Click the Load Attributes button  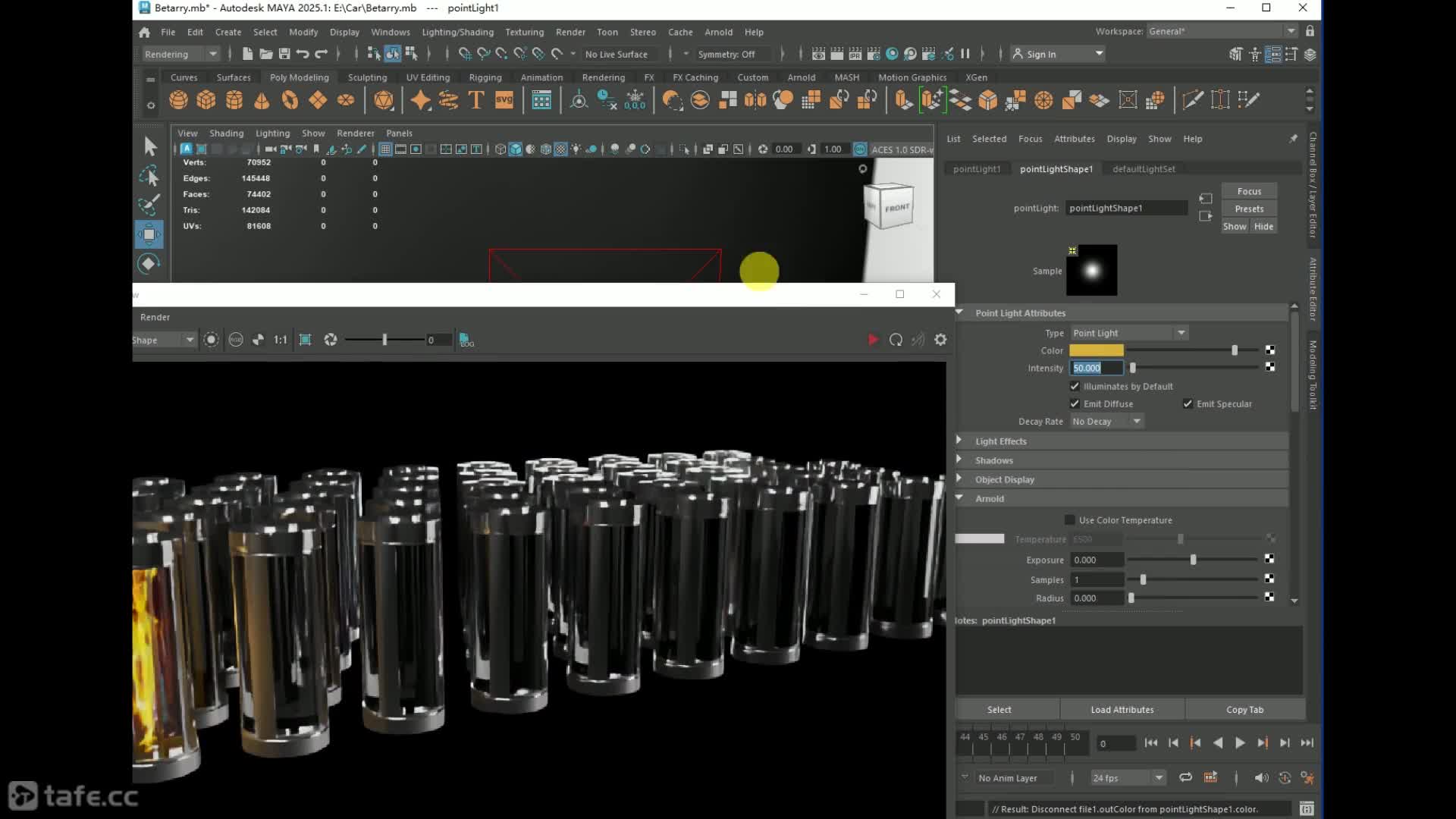point(1122,710)
